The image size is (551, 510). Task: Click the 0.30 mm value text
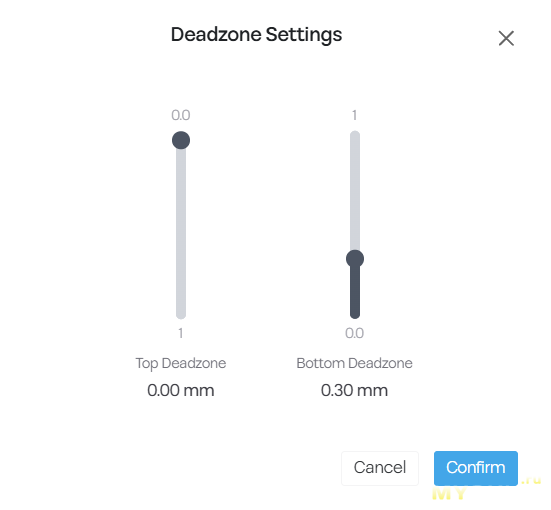[x=354, y=390]
